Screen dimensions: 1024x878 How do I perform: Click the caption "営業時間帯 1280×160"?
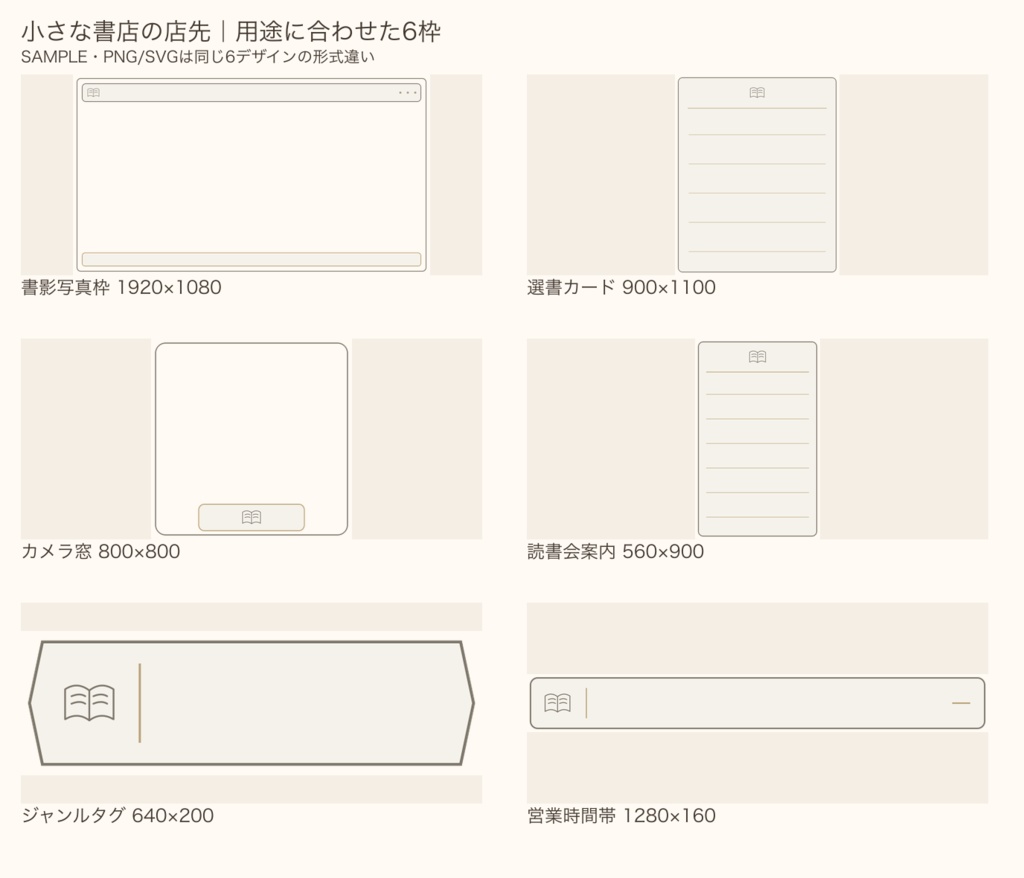pos(621,815)
